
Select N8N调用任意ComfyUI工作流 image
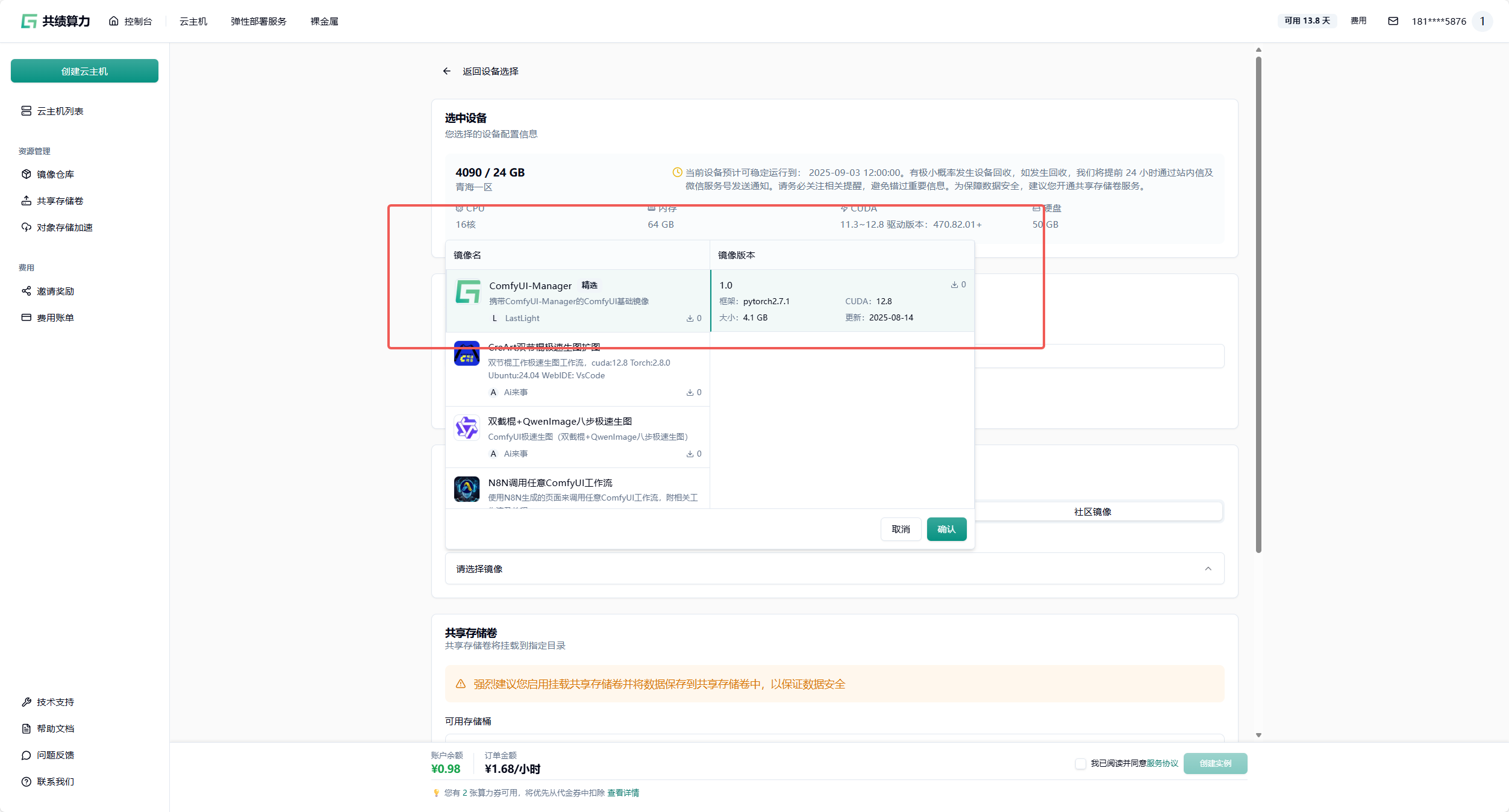click(x=578, y=489)
